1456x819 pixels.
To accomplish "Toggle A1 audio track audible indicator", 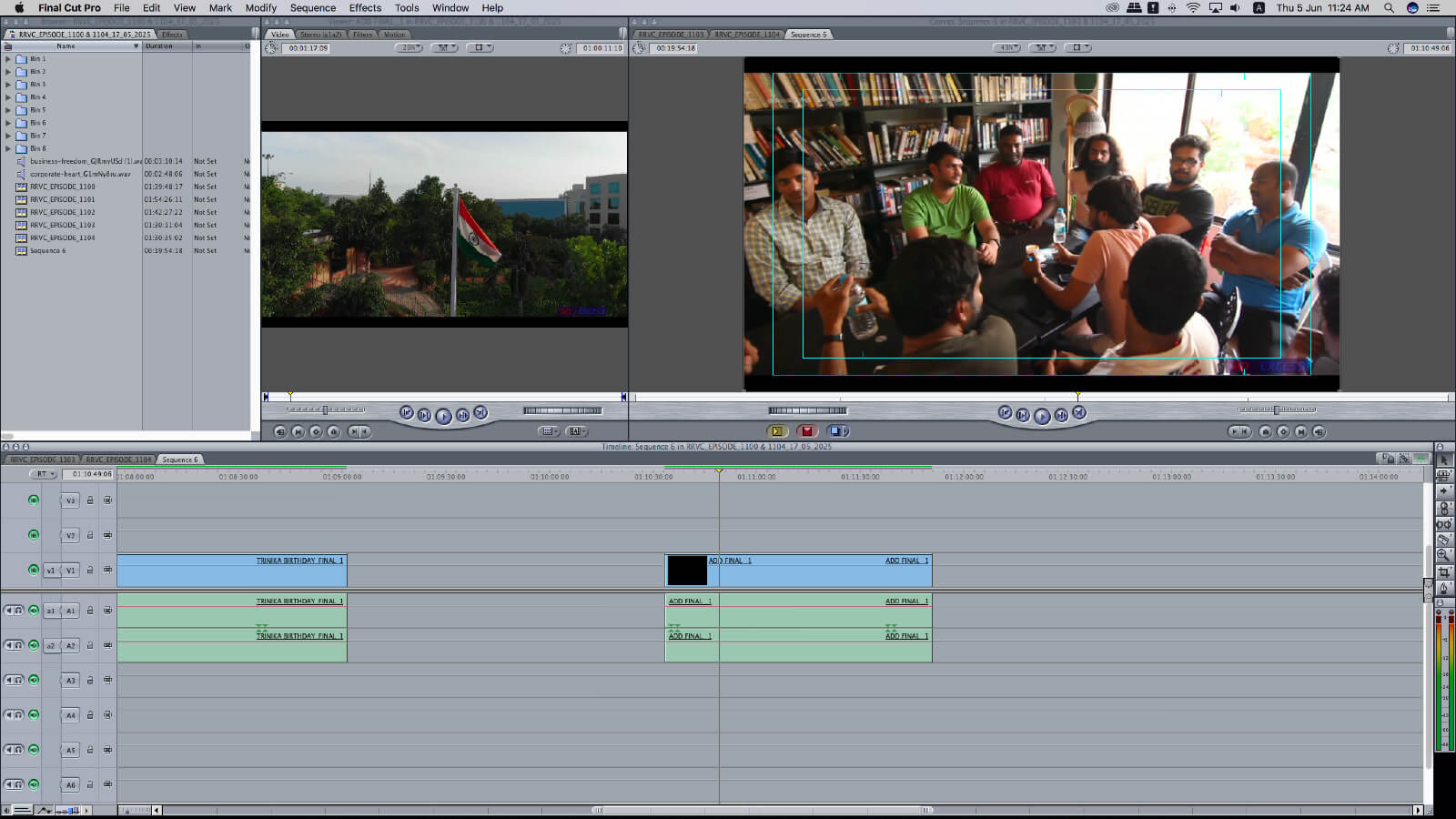I will click(34, 611).
